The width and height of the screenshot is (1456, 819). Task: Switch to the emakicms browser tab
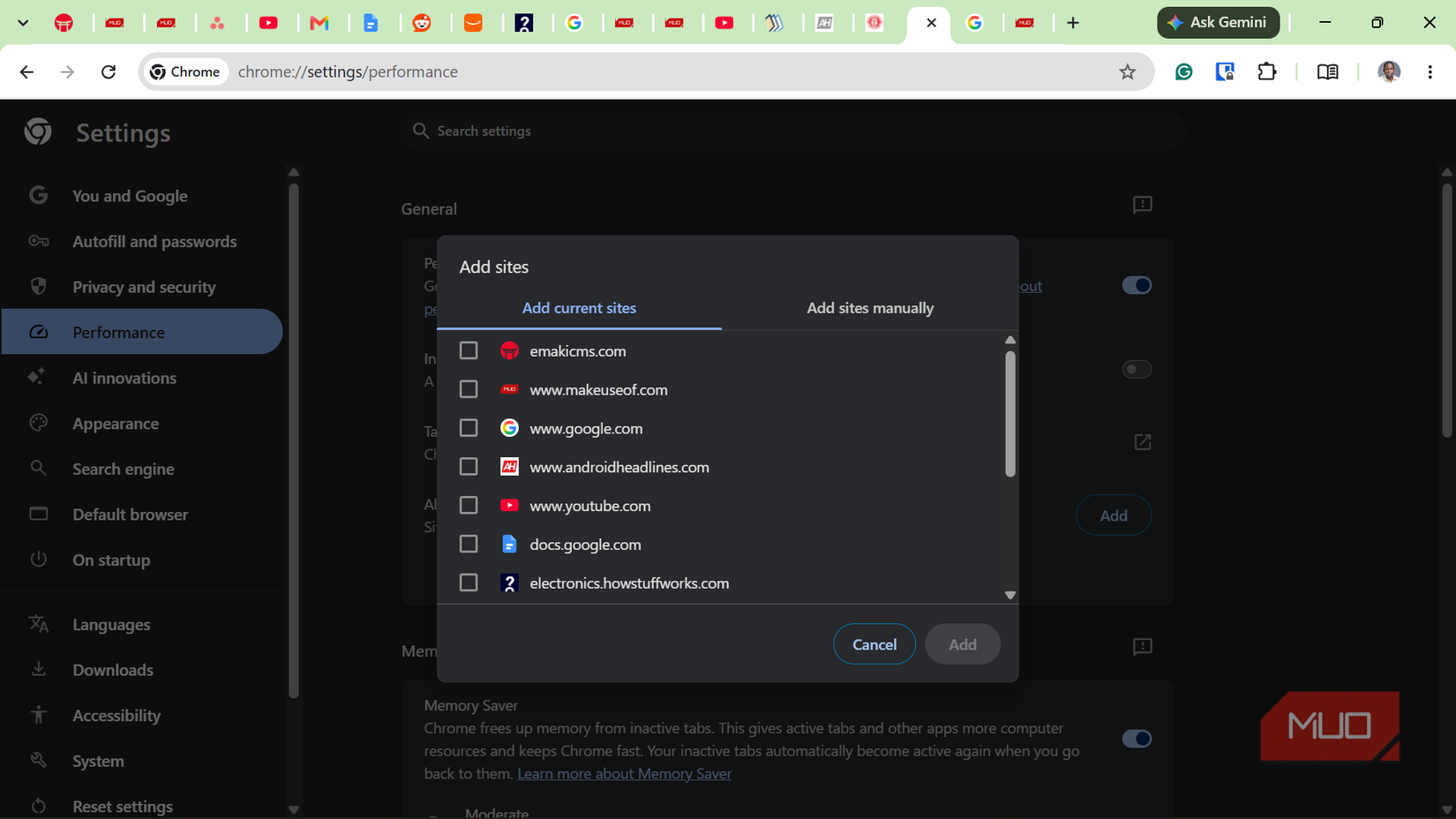click(x=64, y=23)
